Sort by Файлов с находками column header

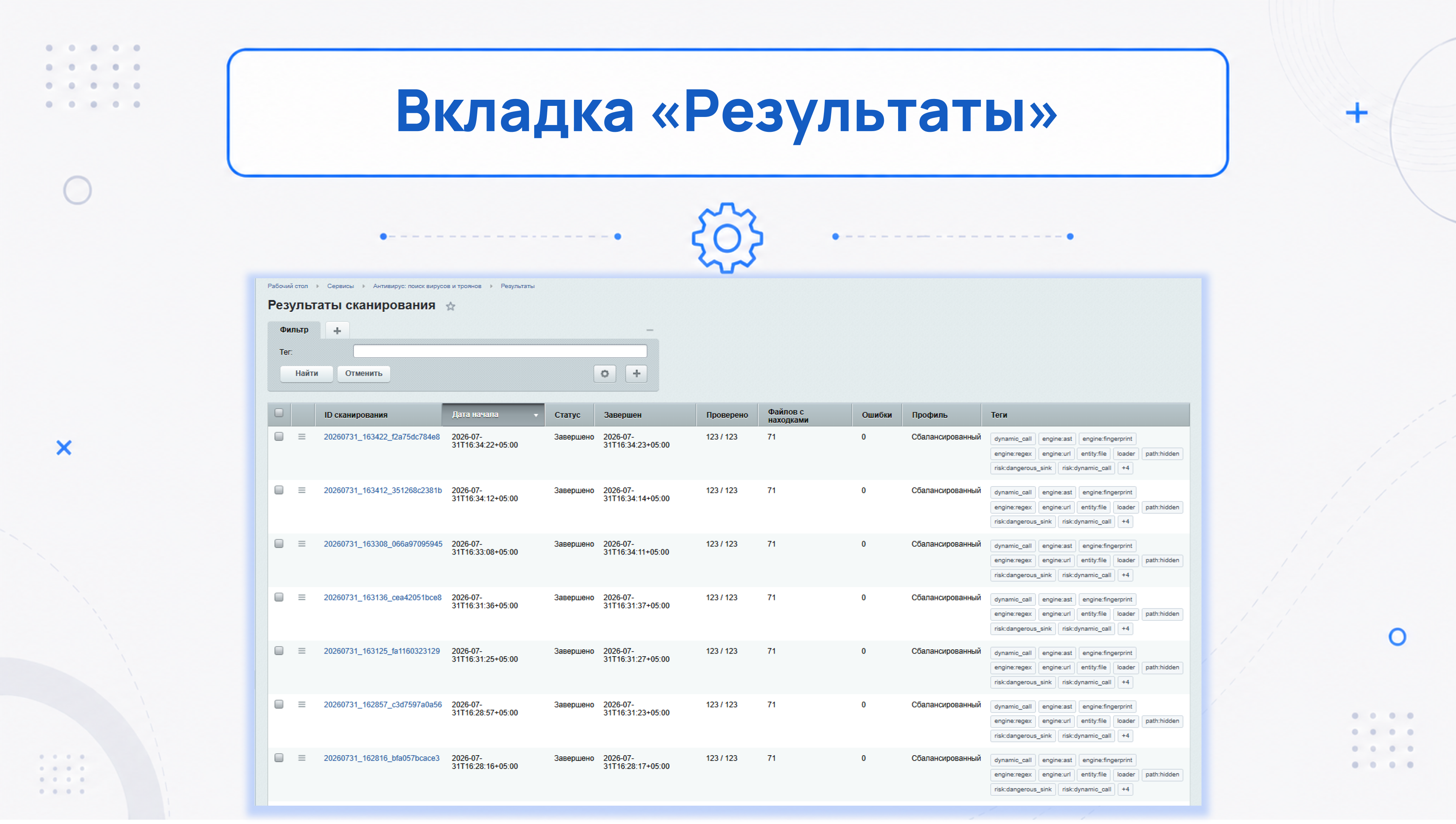click(x=805, y=415)
